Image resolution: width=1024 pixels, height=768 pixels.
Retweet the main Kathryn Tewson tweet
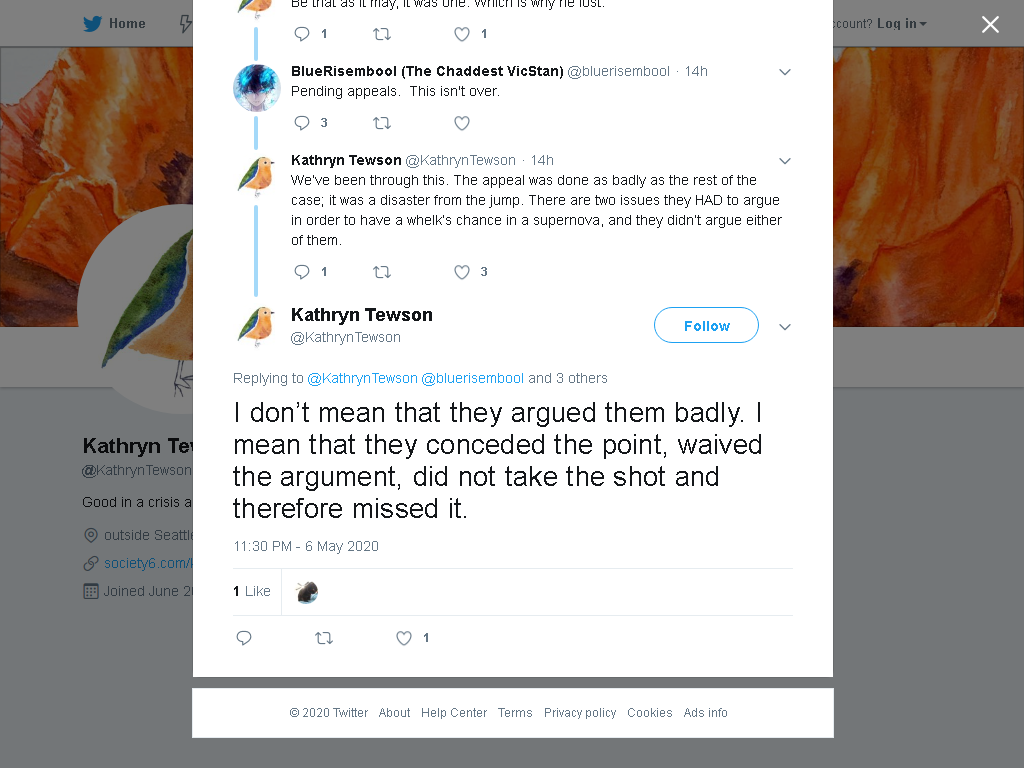click(324, 638)
